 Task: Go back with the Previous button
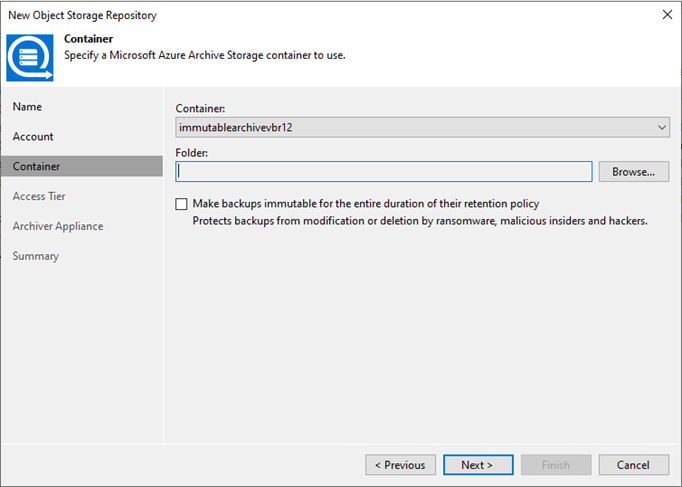tap(400, 465)
